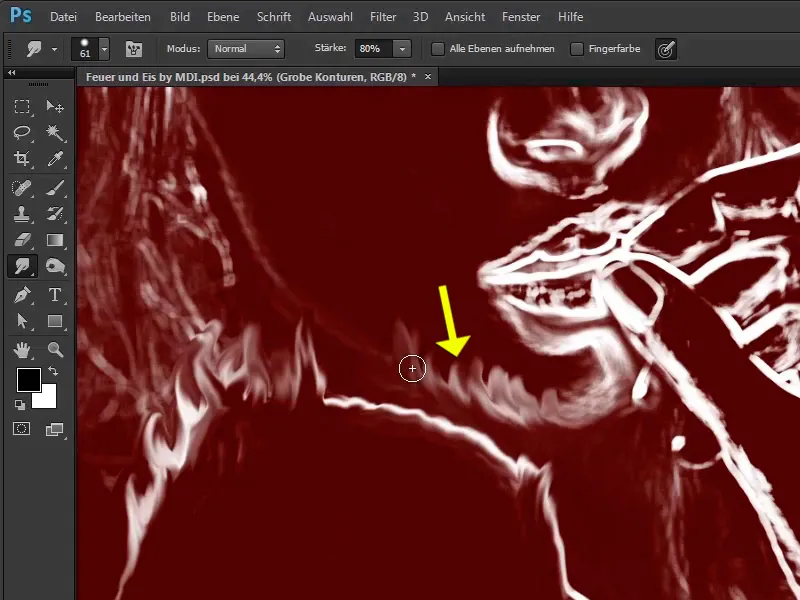This screenshot has height=600, width=800.
Task: Open the Modus Normal dropdown
Action: click(246, 49)
